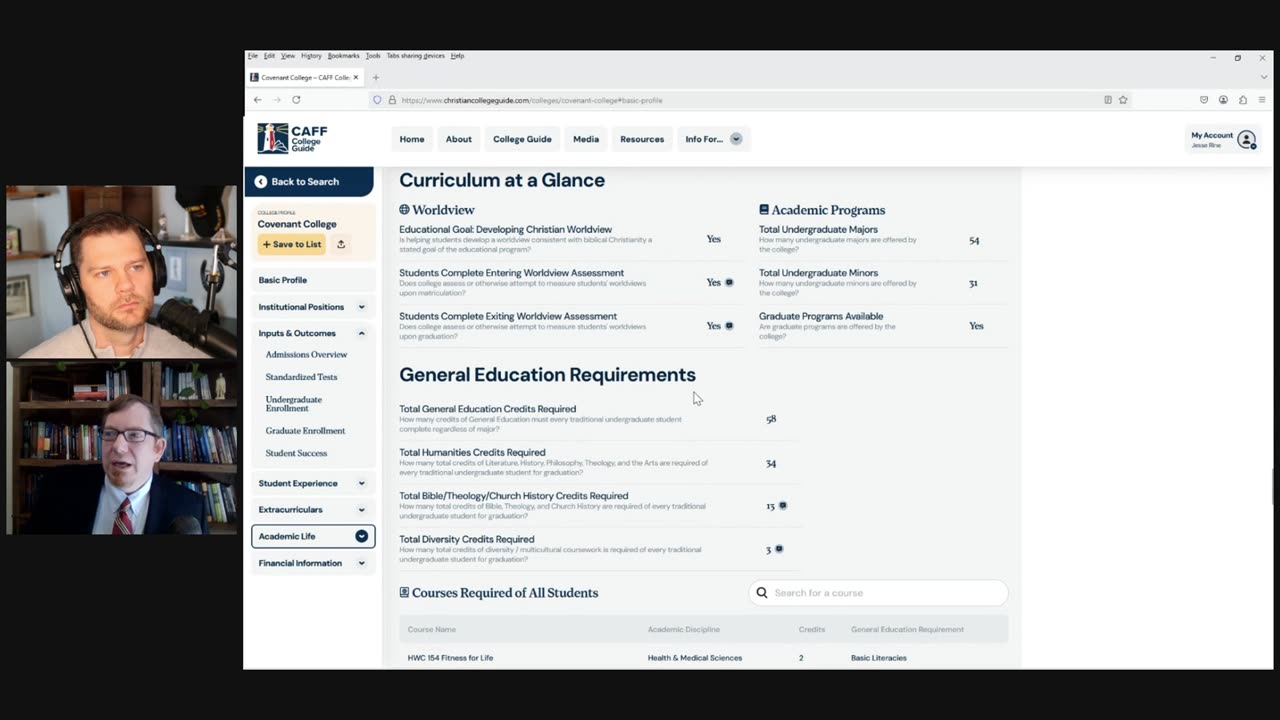The width and height of the screenshot is (1280, 720).
Task: Click the CAFF College Guide logo
Action: click(x=292, y=138)
